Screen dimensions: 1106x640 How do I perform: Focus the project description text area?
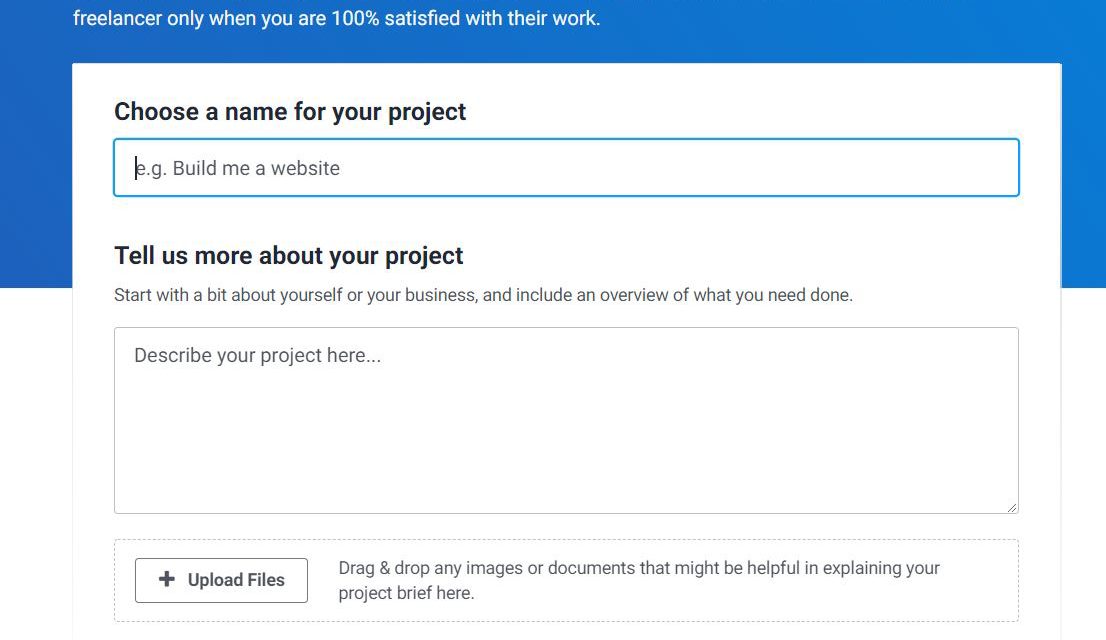pyautogui.click(x=566, y=421)
